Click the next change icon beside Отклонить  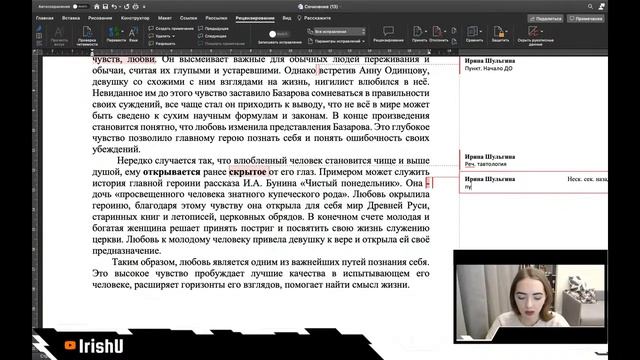454,41
